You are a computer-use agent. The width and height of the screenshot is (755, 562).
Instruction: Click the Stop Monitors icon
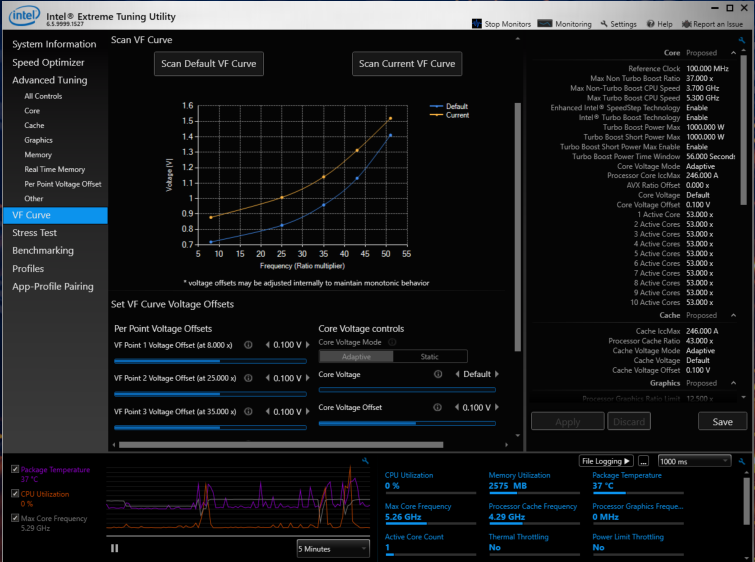point(477,23)
